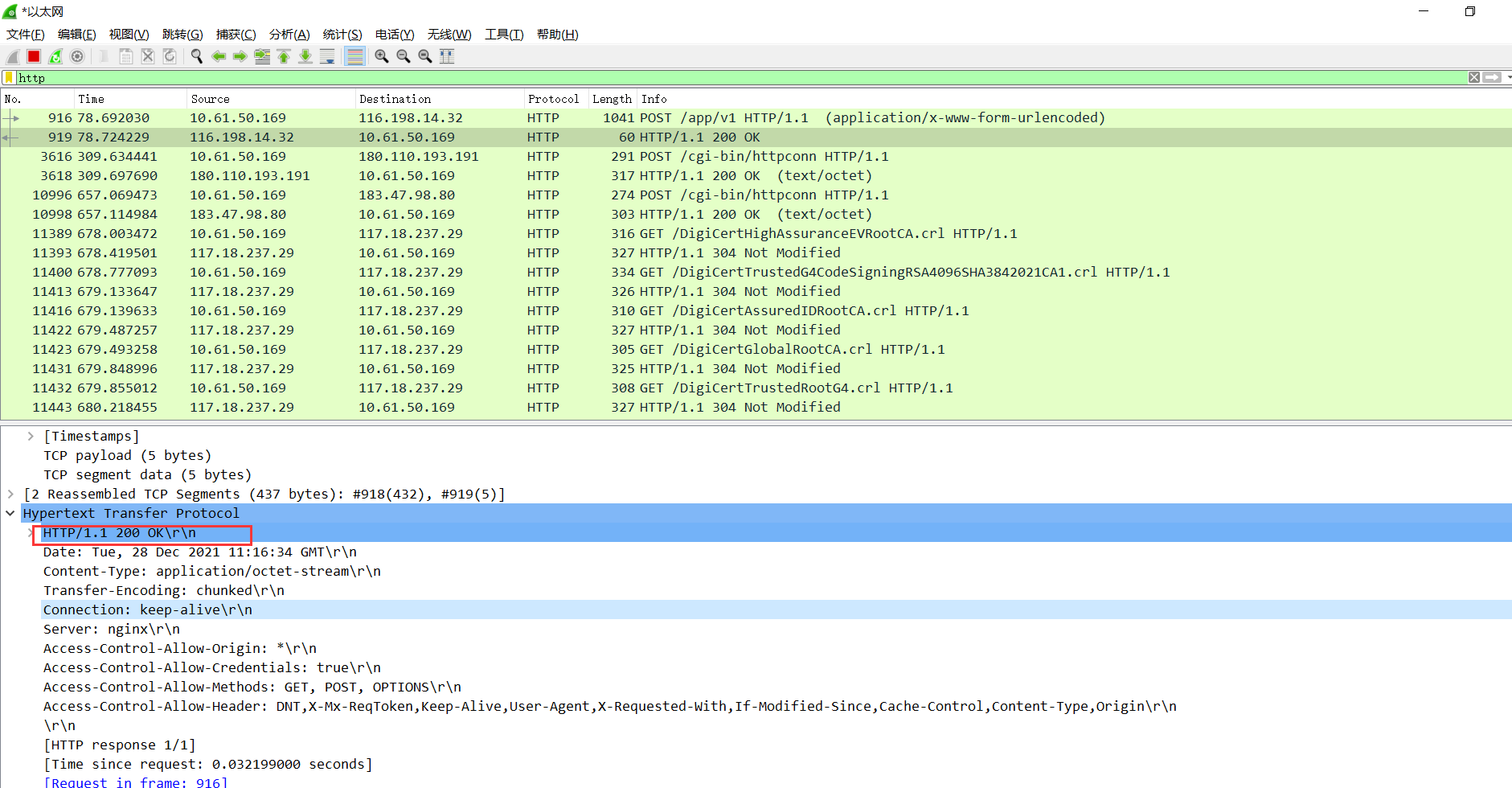
Task: Sort by the Length column header
Action: [x=612, y=99]
